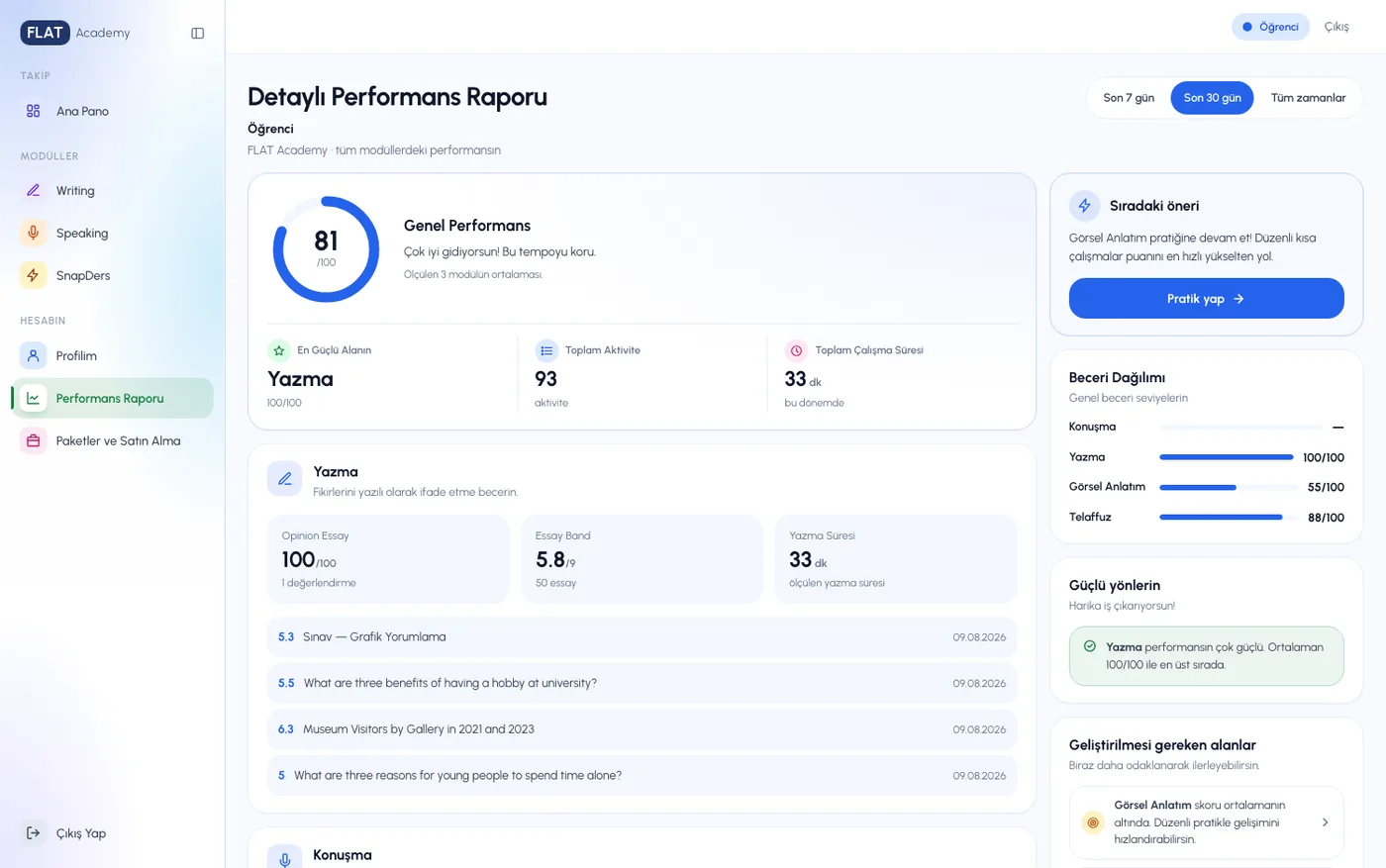
Task: Click the pencil icon in Yazma section header
Action: click(x=284, y=479)
